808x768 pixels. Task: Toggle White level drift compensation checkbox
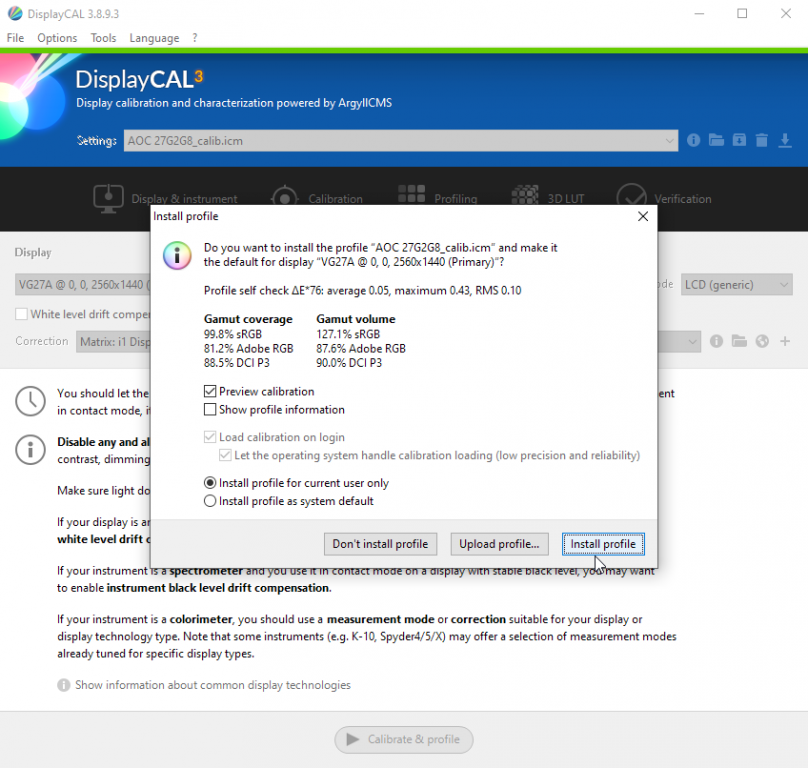(x=21, y=314)
